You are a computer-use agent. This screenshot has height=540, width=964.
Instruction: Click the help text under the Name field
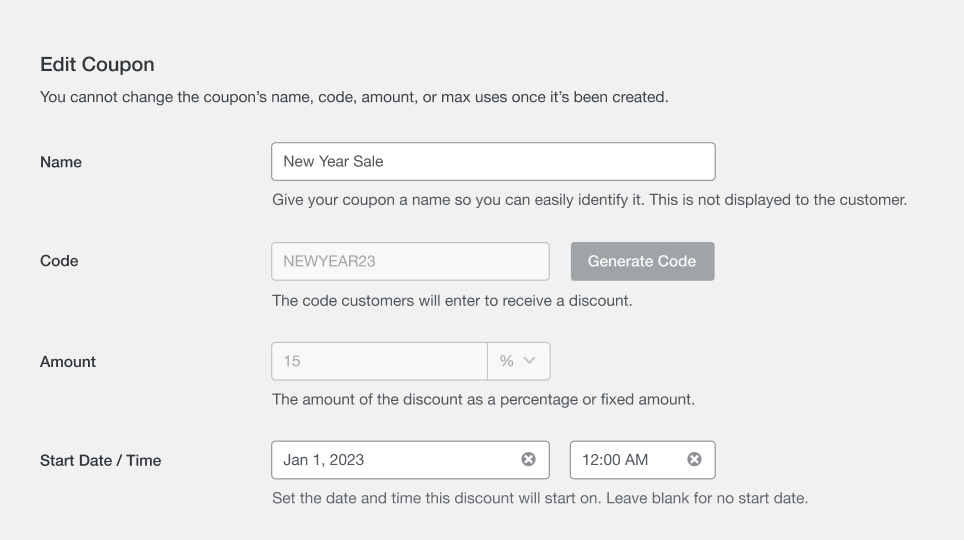(589, 200)
